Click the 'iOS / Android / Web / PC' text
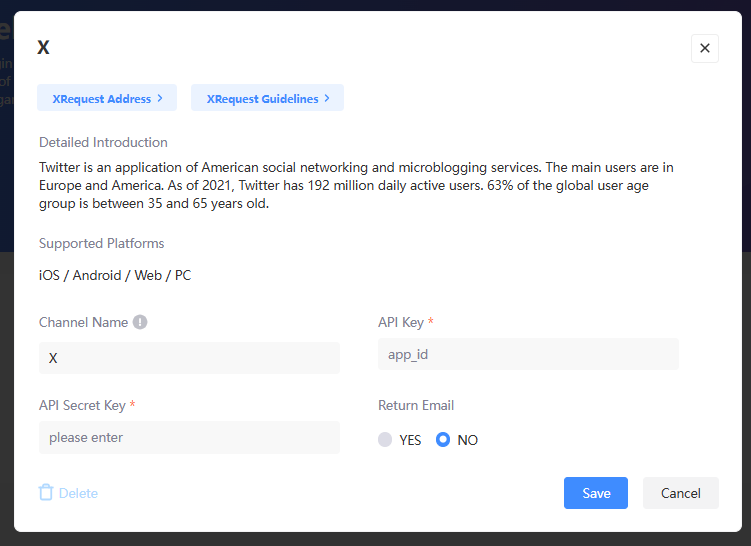 coord(115,275)
